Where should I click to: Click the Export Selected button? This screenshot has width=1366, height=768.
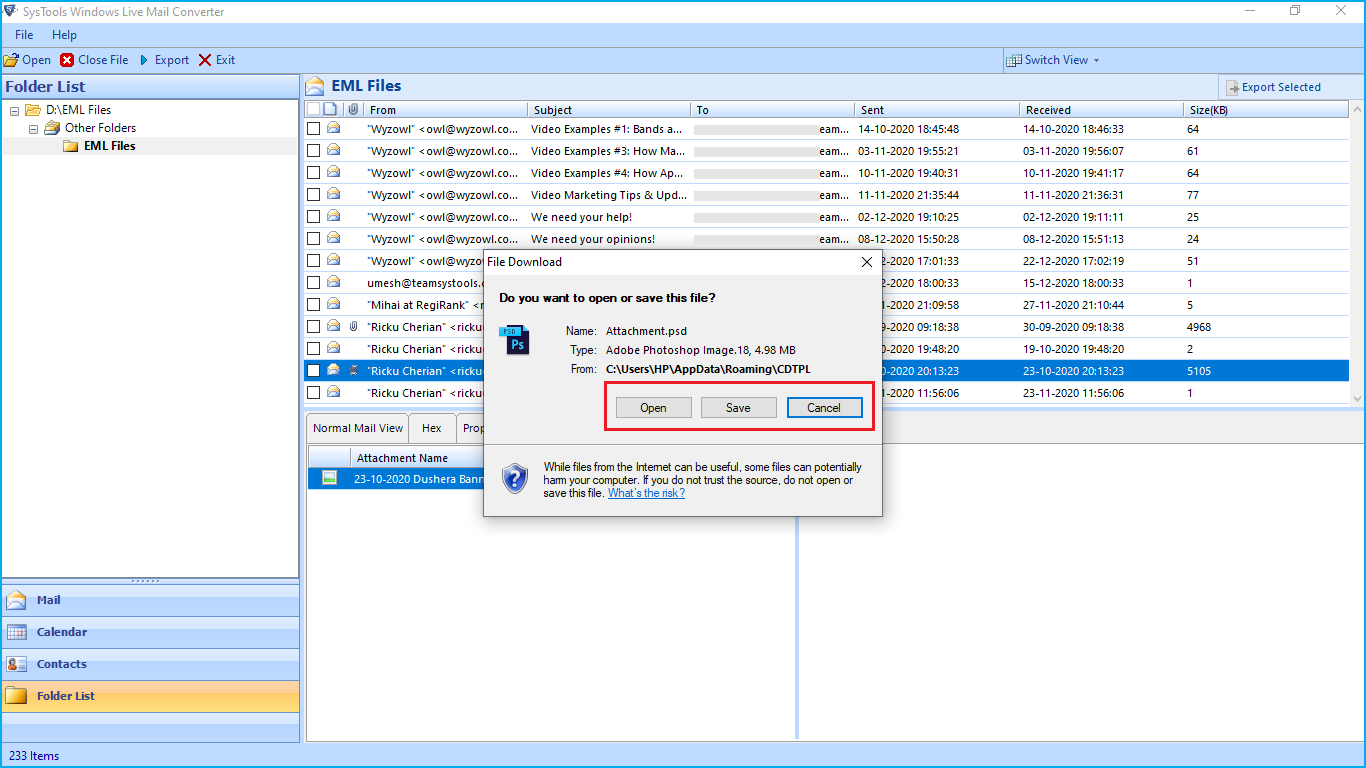click(1273, 87)
